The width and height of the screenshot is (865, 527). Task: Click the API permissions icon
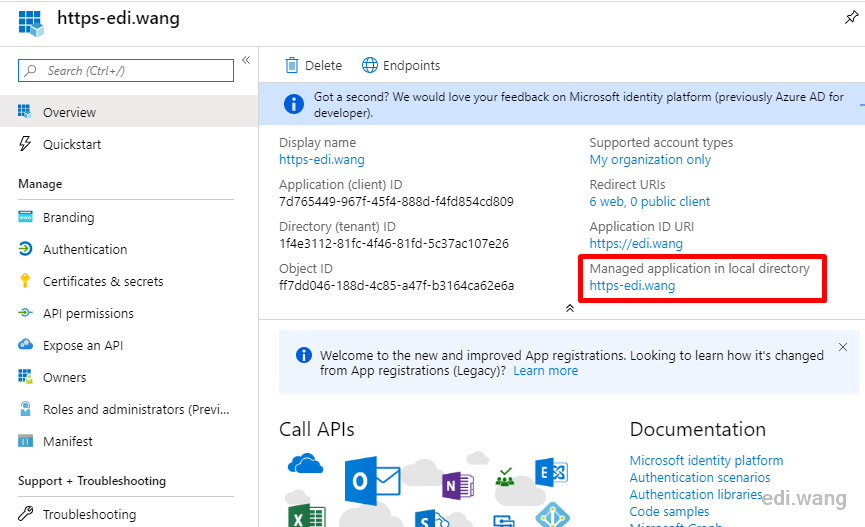click(x=25, y=312)
